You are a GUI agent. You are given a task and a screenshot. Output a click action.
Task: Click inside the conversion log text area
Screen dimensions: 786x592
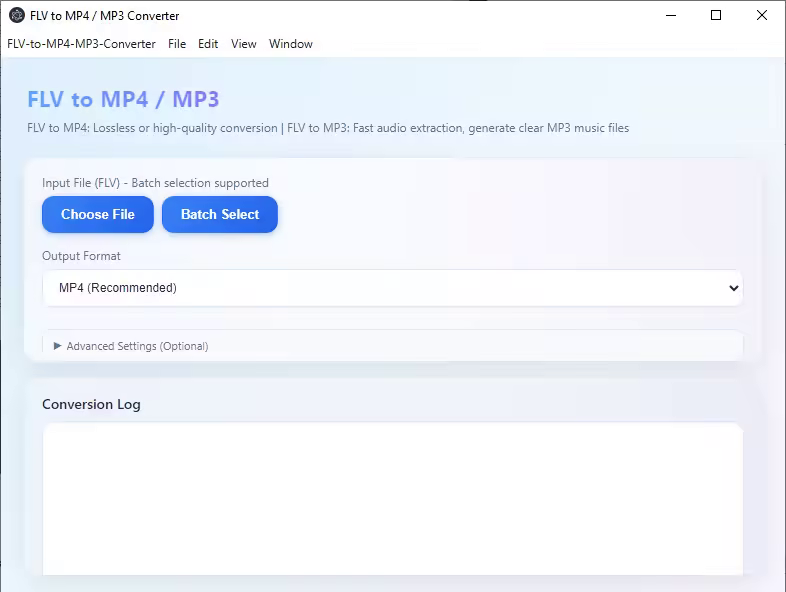click(392, 498)
